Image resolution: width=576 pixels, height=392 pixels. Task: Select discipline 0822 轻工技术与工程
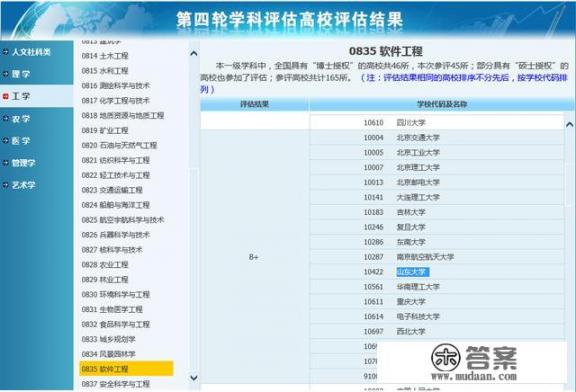(x=116, y=175)
